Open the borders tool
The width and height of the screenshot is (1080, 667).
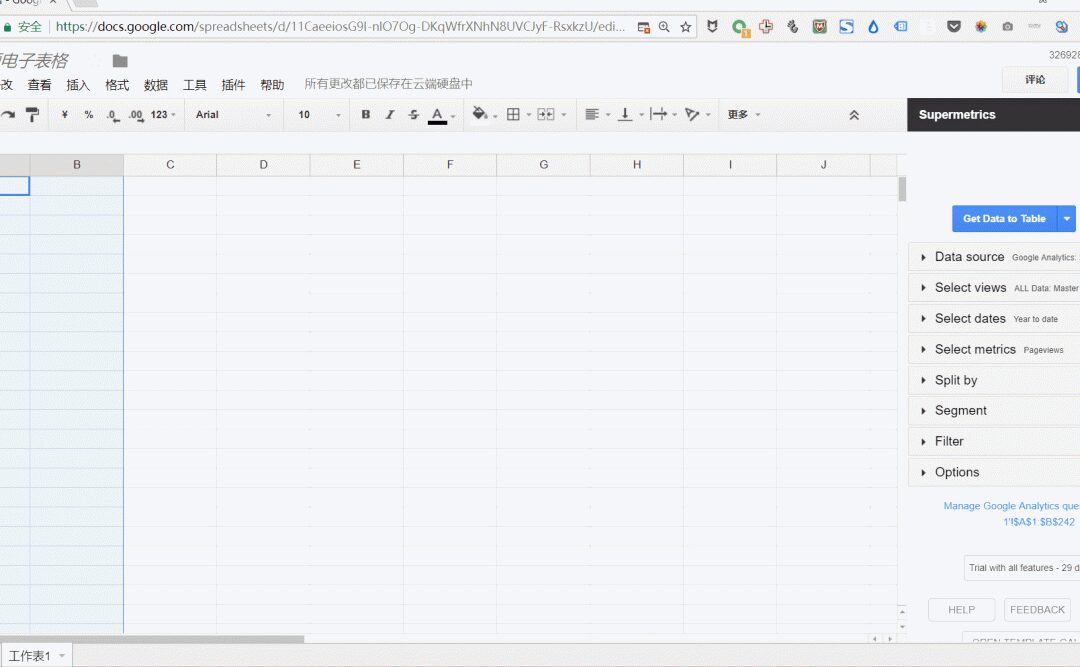pyautogui.click(x=513, y=114)
